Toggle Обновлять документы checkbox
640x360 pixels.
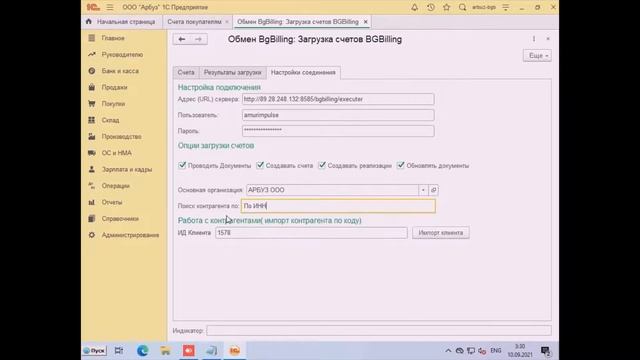click(401, 165)
